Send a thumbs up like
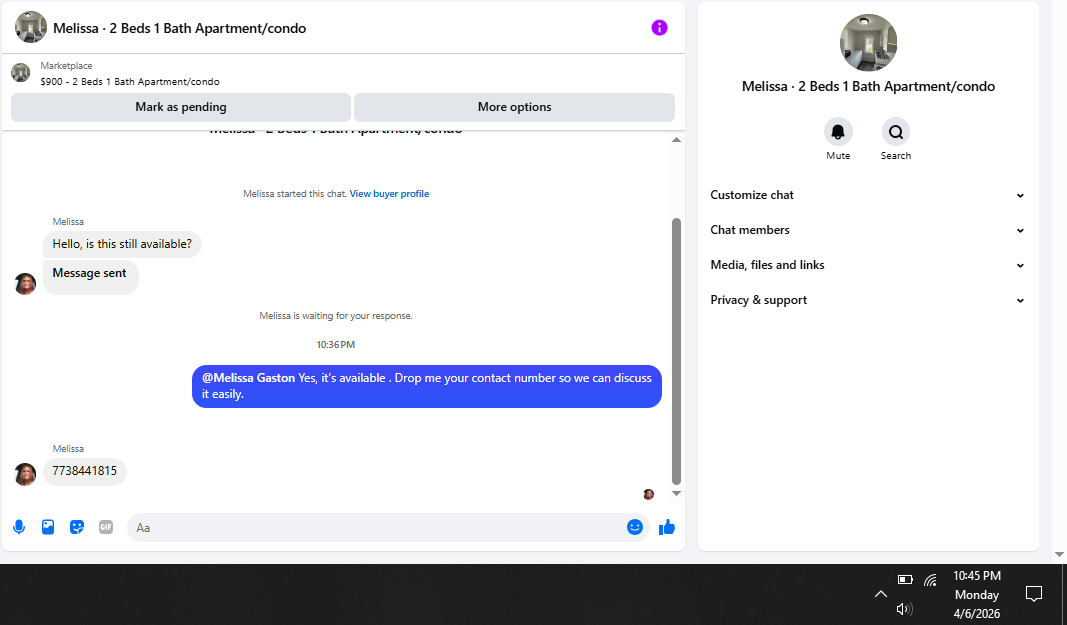 (x=666, y=527)
